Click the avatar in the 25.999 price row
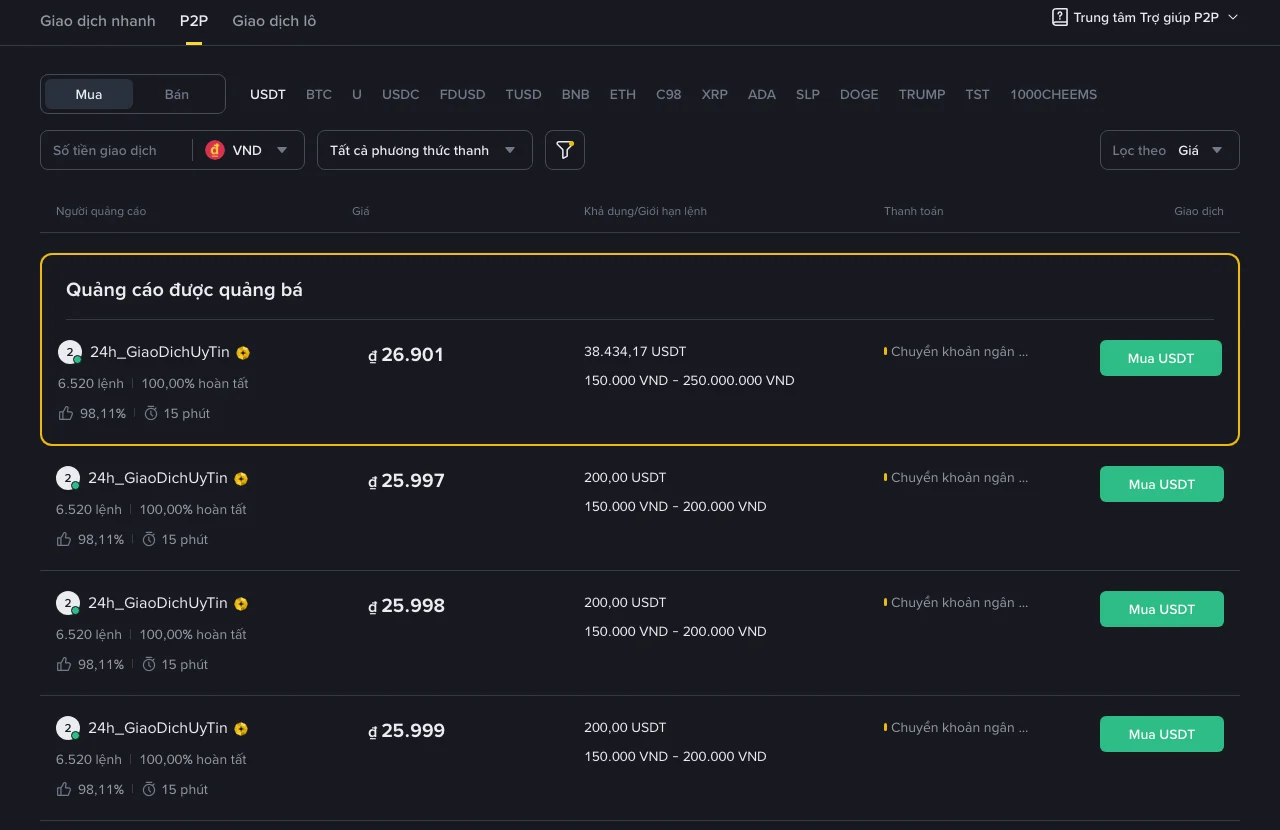1280x830 pixels. [x=67, y=728]
